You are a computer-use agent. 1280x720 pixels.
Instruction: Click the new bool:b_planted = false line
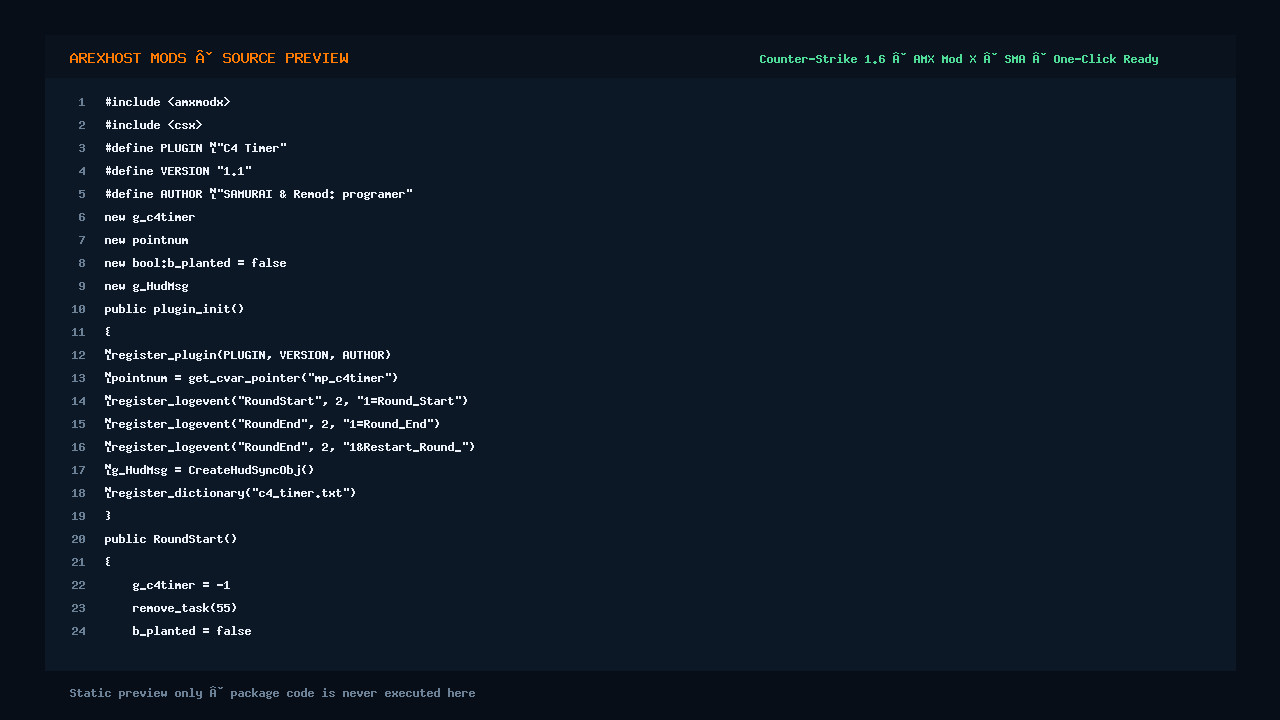click(x=195, y=263)
